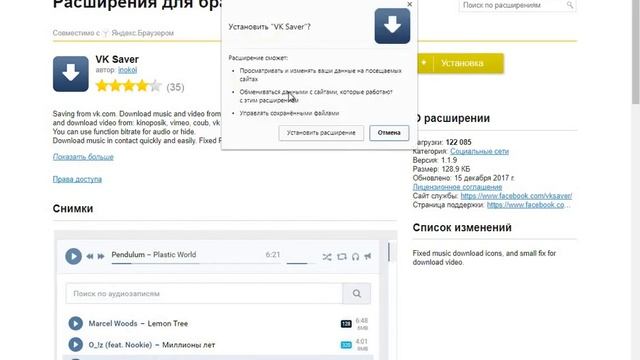Click the audio search magnifier button
Image resolution: width=640 pixels, height=360 pixels.
(357, 293)
